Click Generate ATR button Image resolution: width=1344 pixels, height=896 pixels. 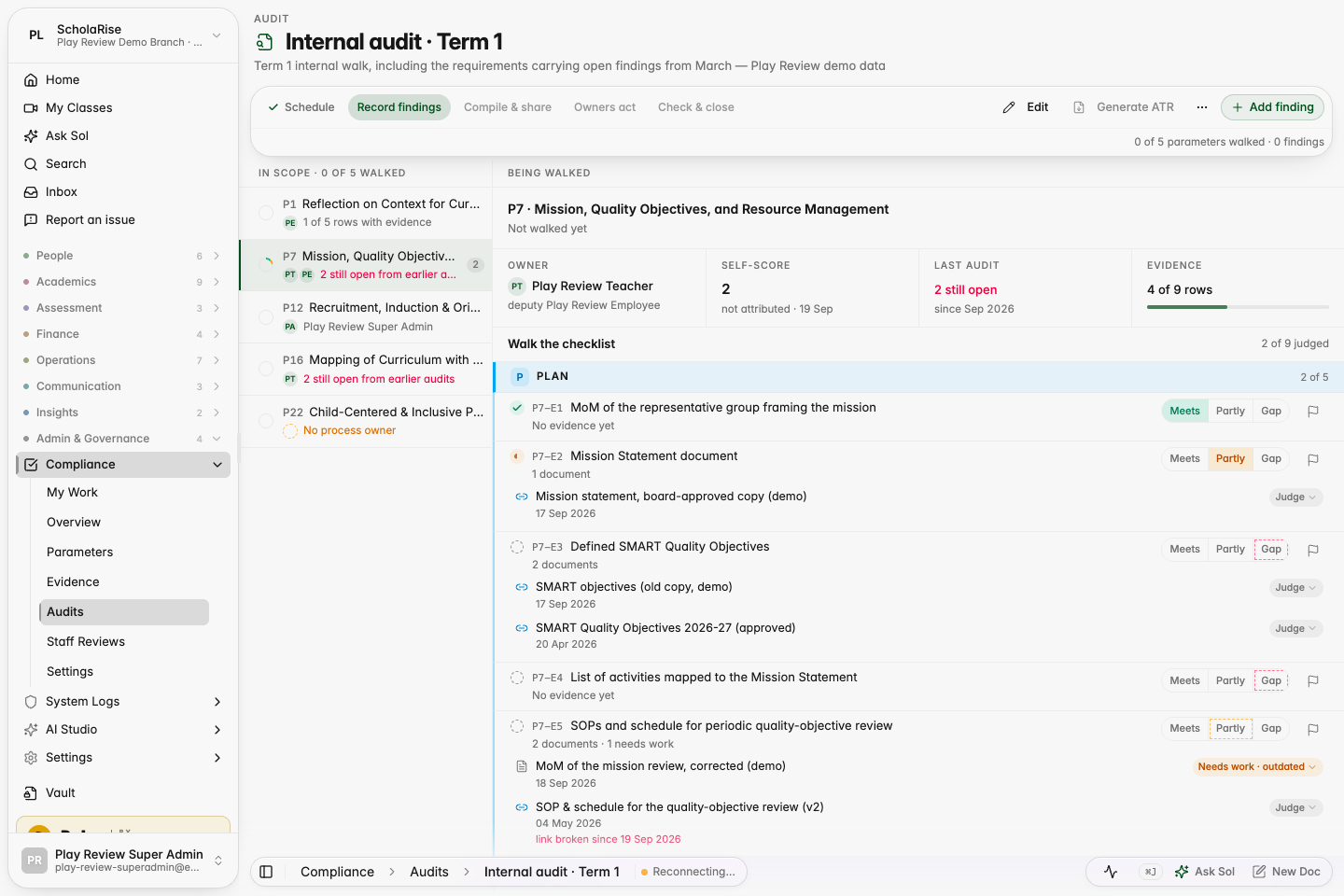(1124, 107)
